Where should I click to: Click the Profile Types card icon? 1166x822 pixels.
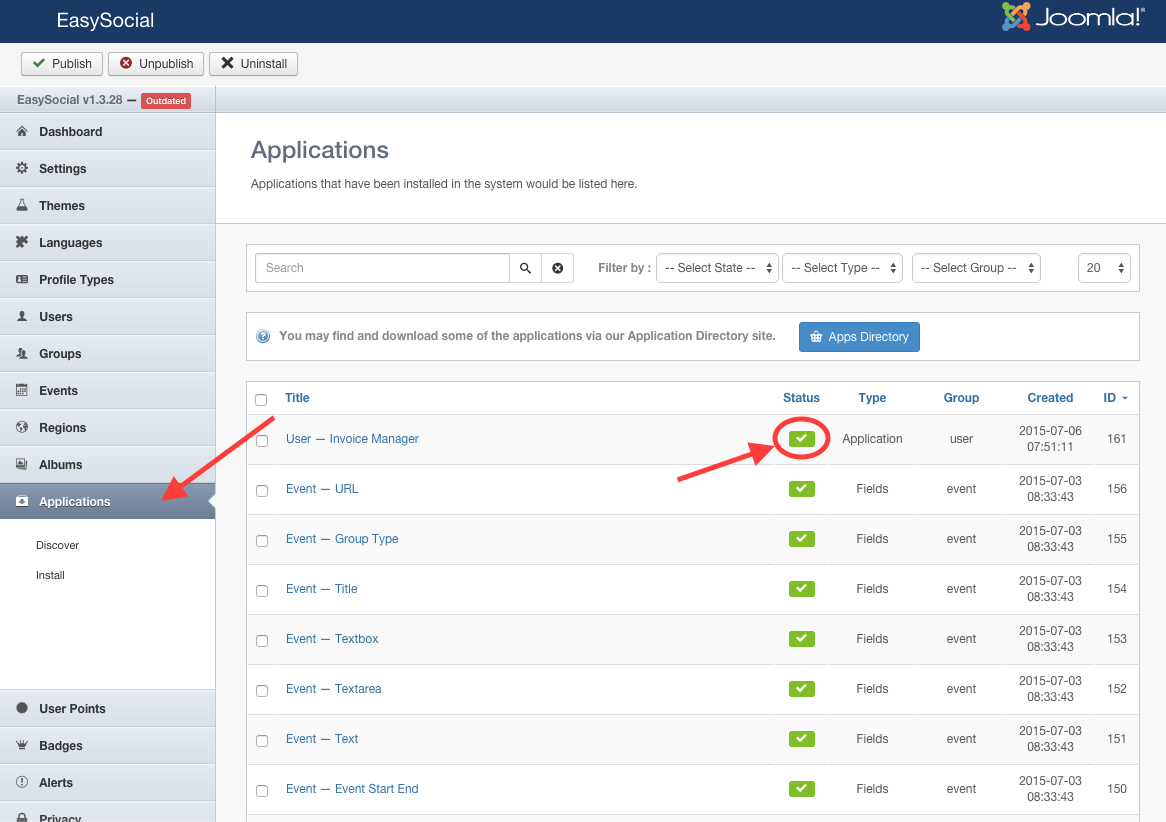pos(22,279)
